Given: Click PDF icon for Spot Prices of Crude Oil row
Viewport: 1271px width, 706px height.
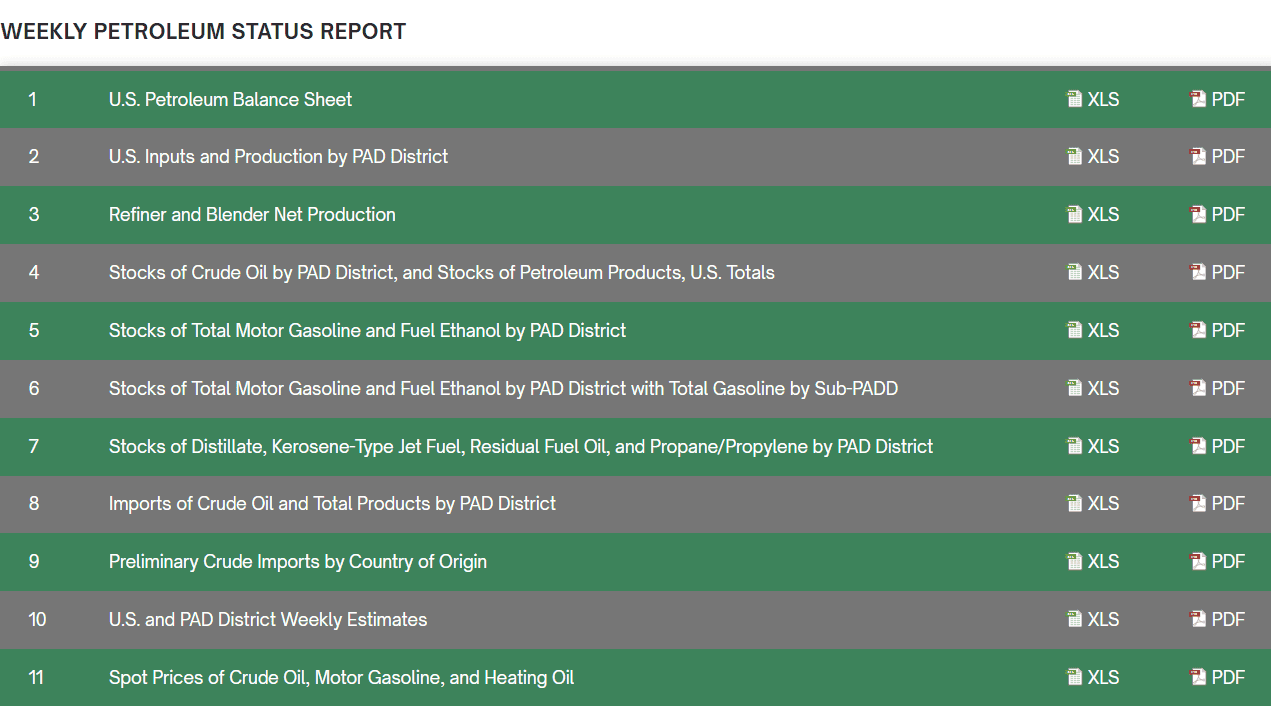Looking at the screenshot, I should 1198,678.
